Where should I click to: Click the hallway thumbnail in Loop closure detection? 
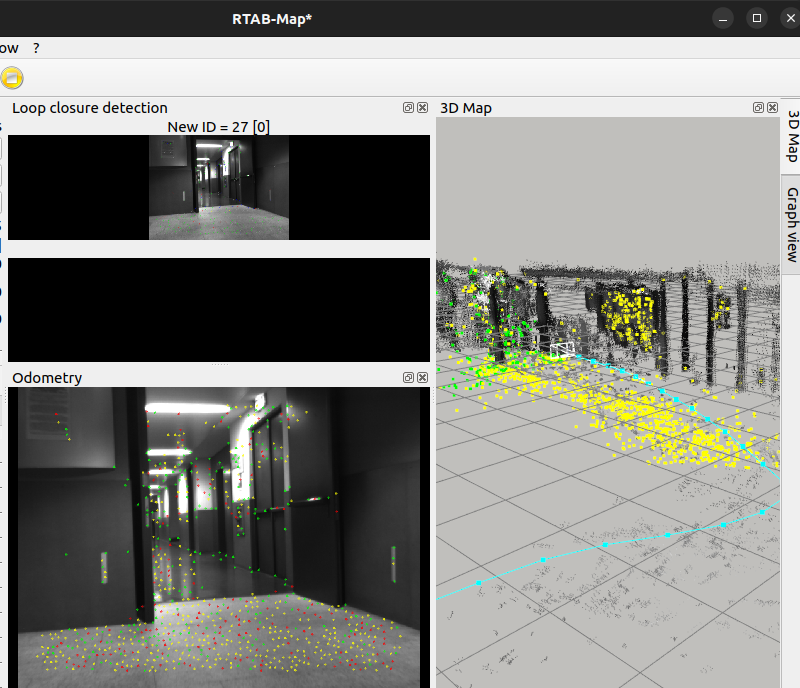[218, 188]
